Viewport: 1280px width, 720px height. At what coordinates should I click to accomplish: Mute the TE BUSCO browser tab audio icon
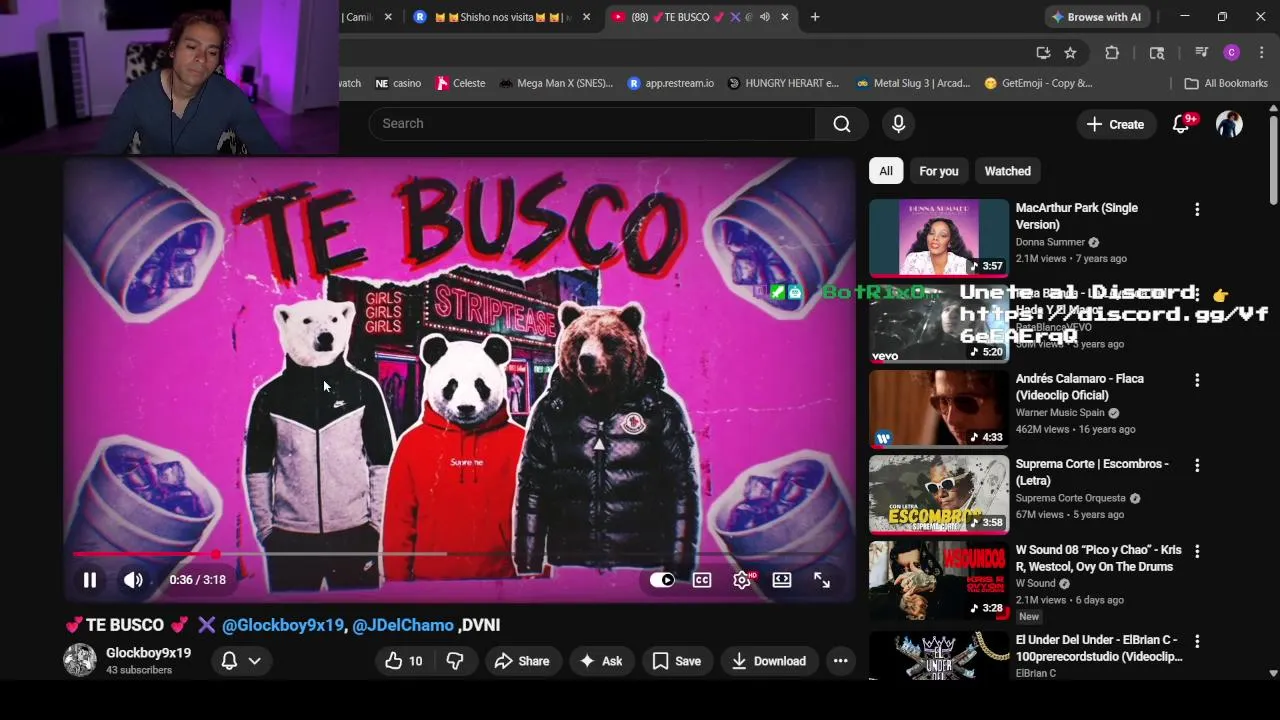point(765,17)
